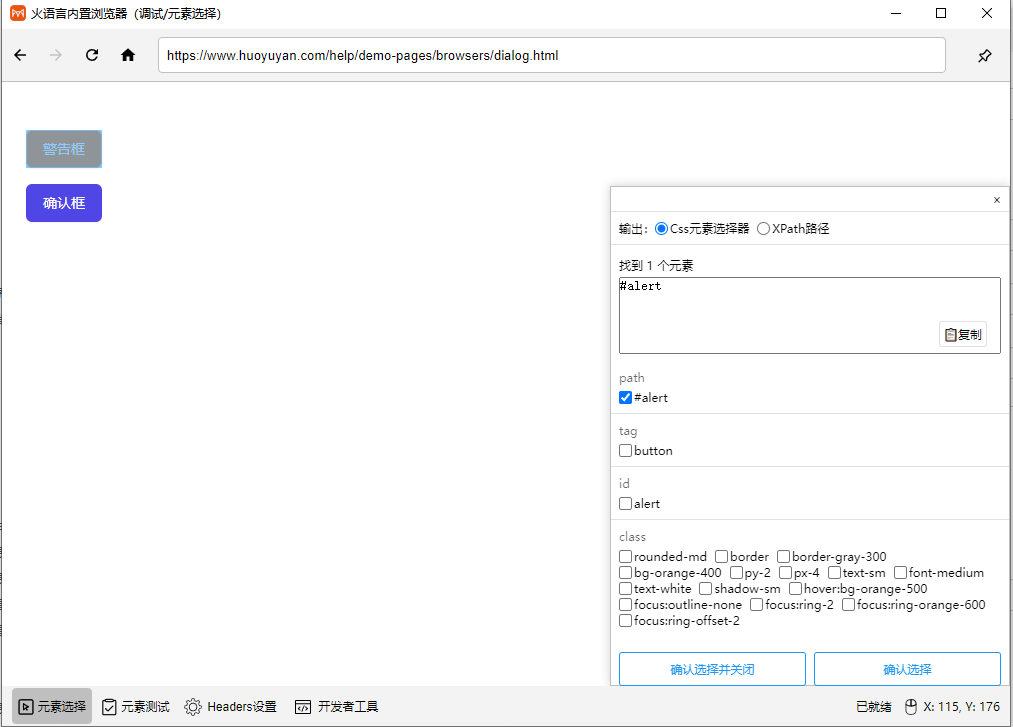Click the page refresh icon

click(91, 55)
